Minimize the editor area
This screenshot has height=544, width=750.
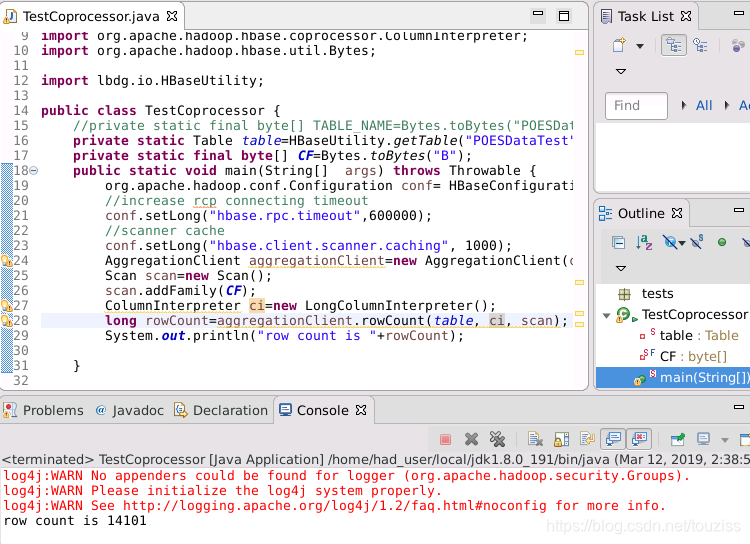(x=538, y=14)
